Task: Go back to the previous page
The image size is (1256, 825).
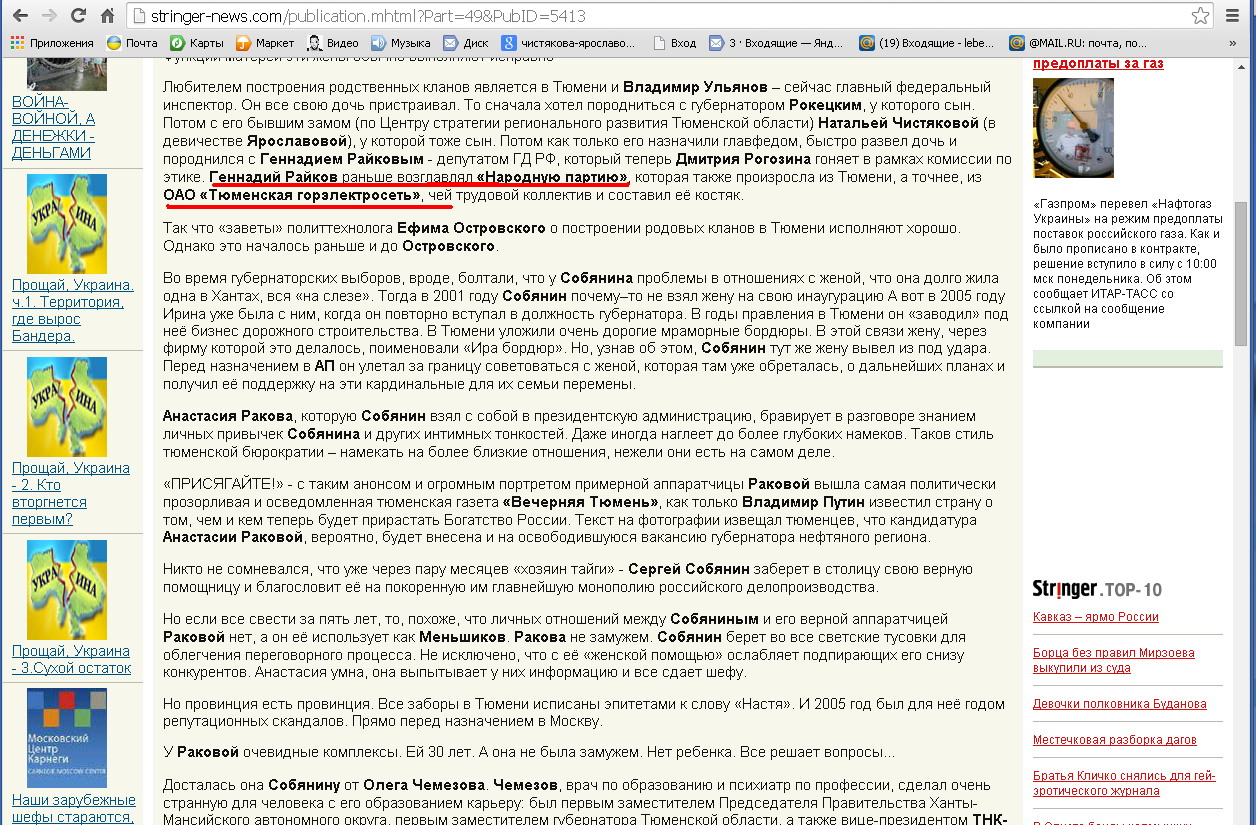Action: point(19,16)
